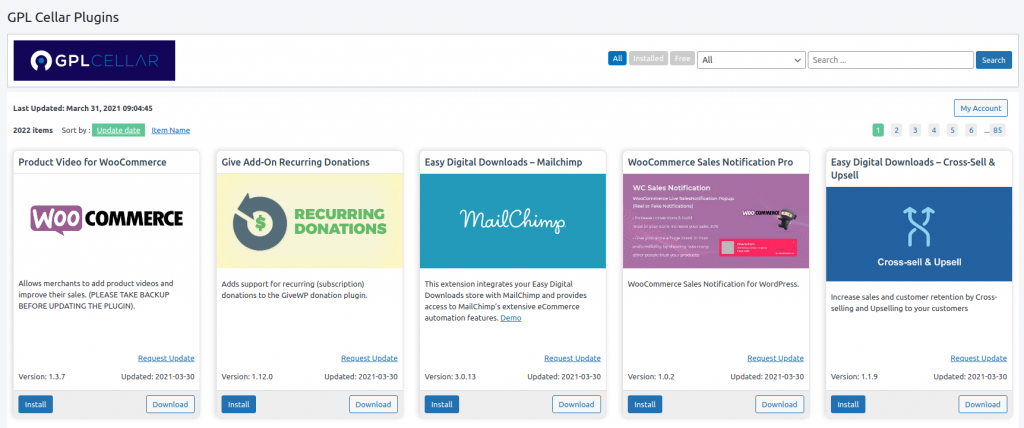Image resolution: width=1024 pixels, height=428 pixels.
Task: Click the title WooCommerce Sales Notification Pro
Action: (x=711, y=162)
